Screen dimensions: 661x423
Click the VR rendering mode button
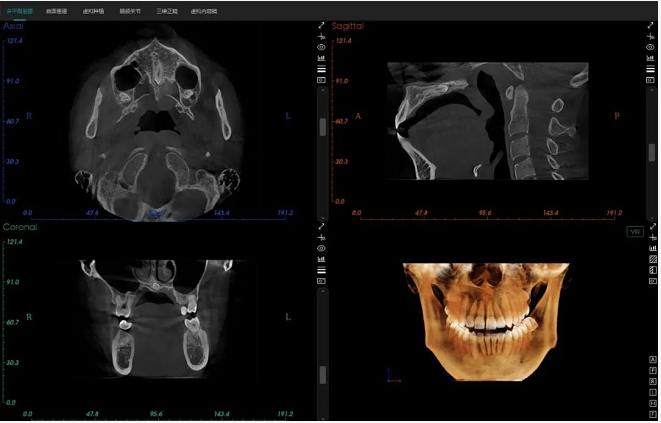[633, 231]
